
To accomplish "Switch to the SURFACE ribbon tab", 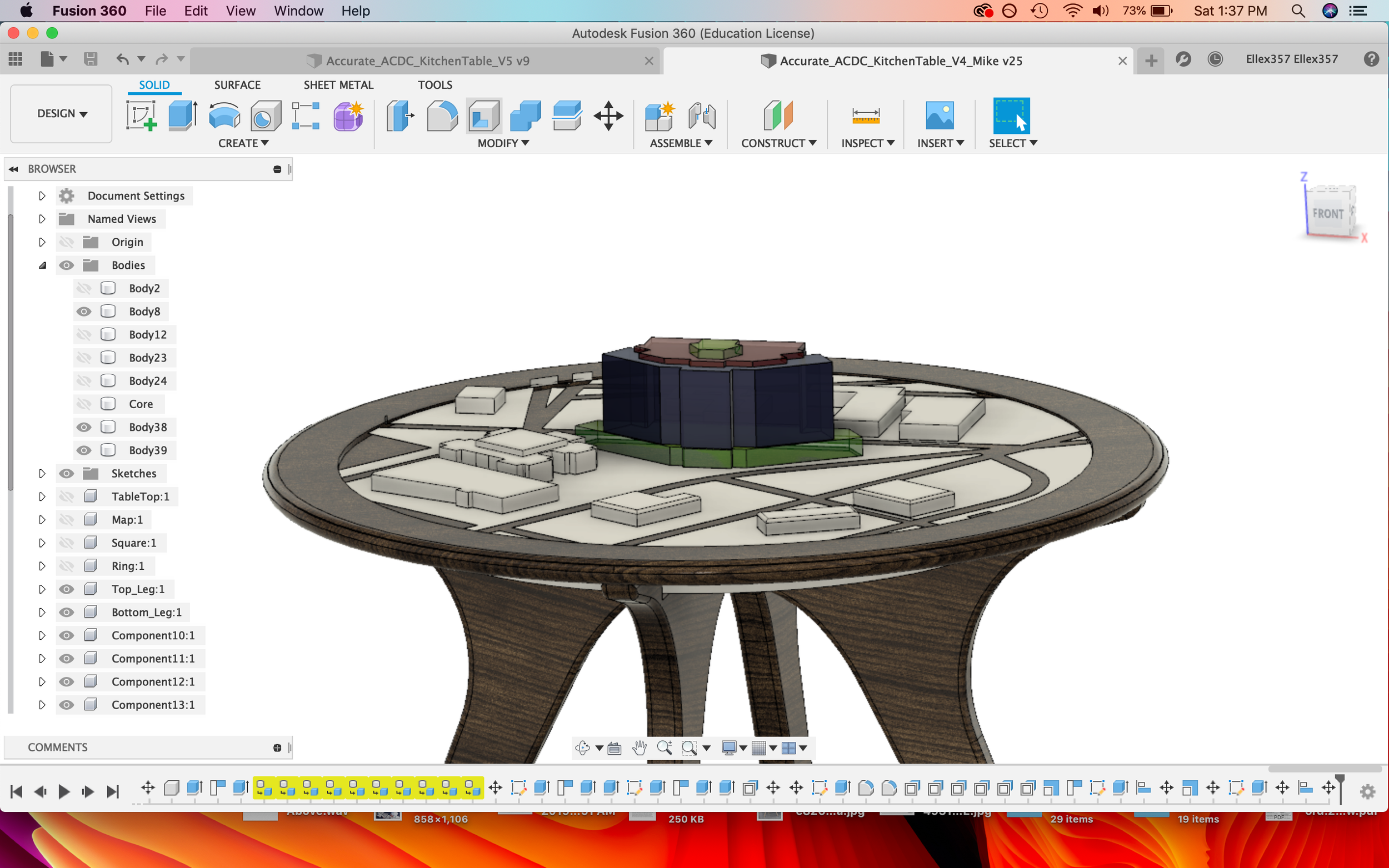I will pyautogui.click(x=237, y=84).
